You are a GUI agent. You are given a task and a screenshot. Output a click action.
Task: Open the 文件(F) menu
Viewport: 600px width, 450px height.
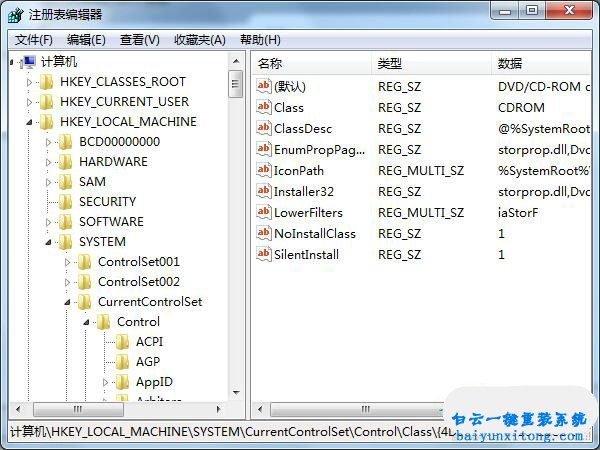coord(33,40)
